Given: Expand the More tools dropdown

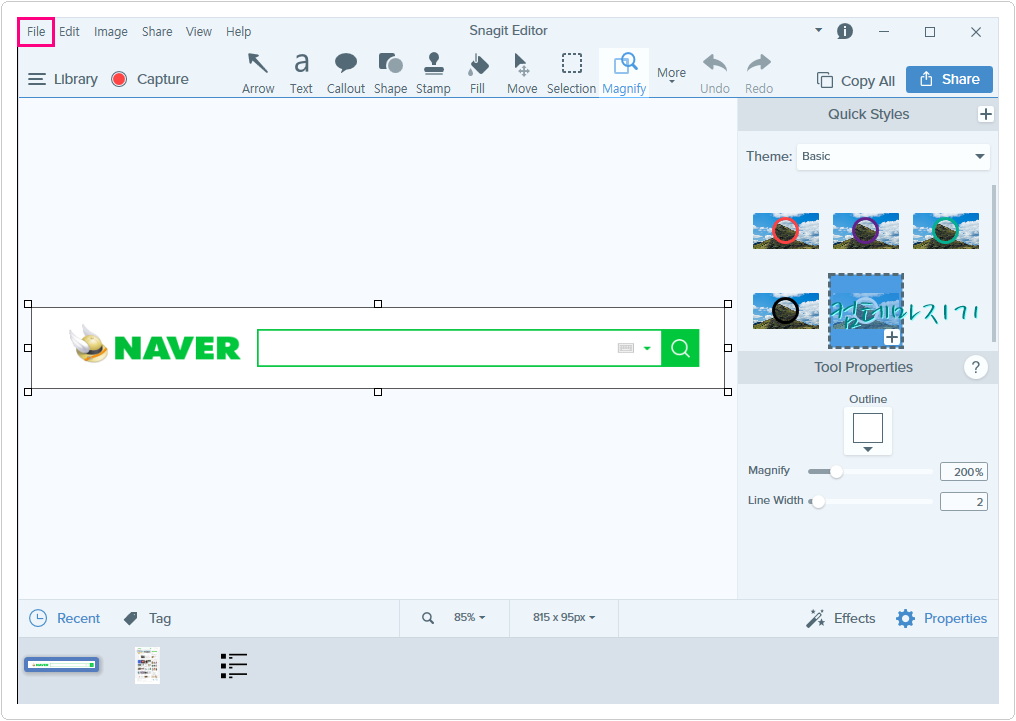Looking at the screenshot, I should (x=671, y=75).
